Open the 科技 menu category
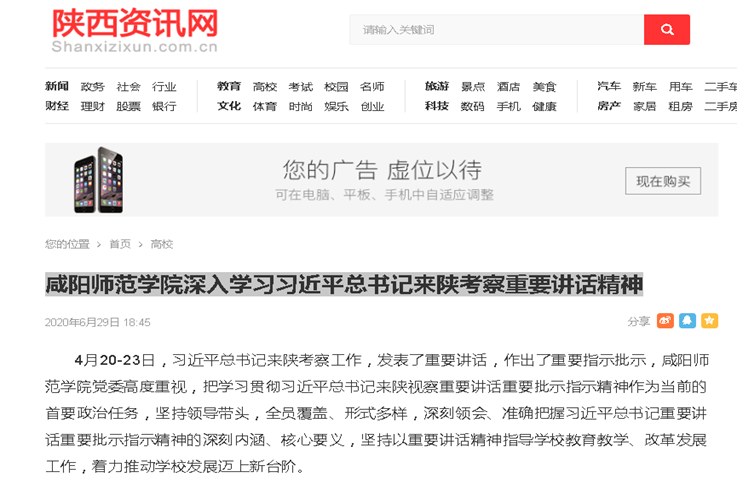 437,106
